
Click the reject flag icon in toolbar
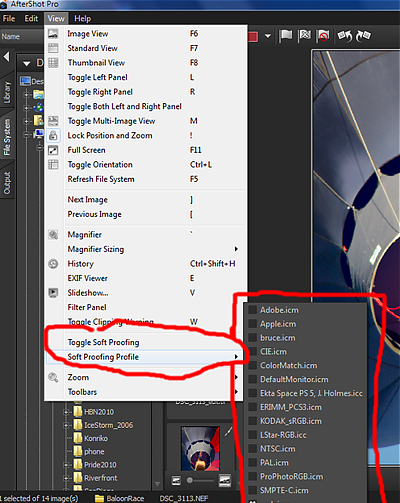coord(323,36)
